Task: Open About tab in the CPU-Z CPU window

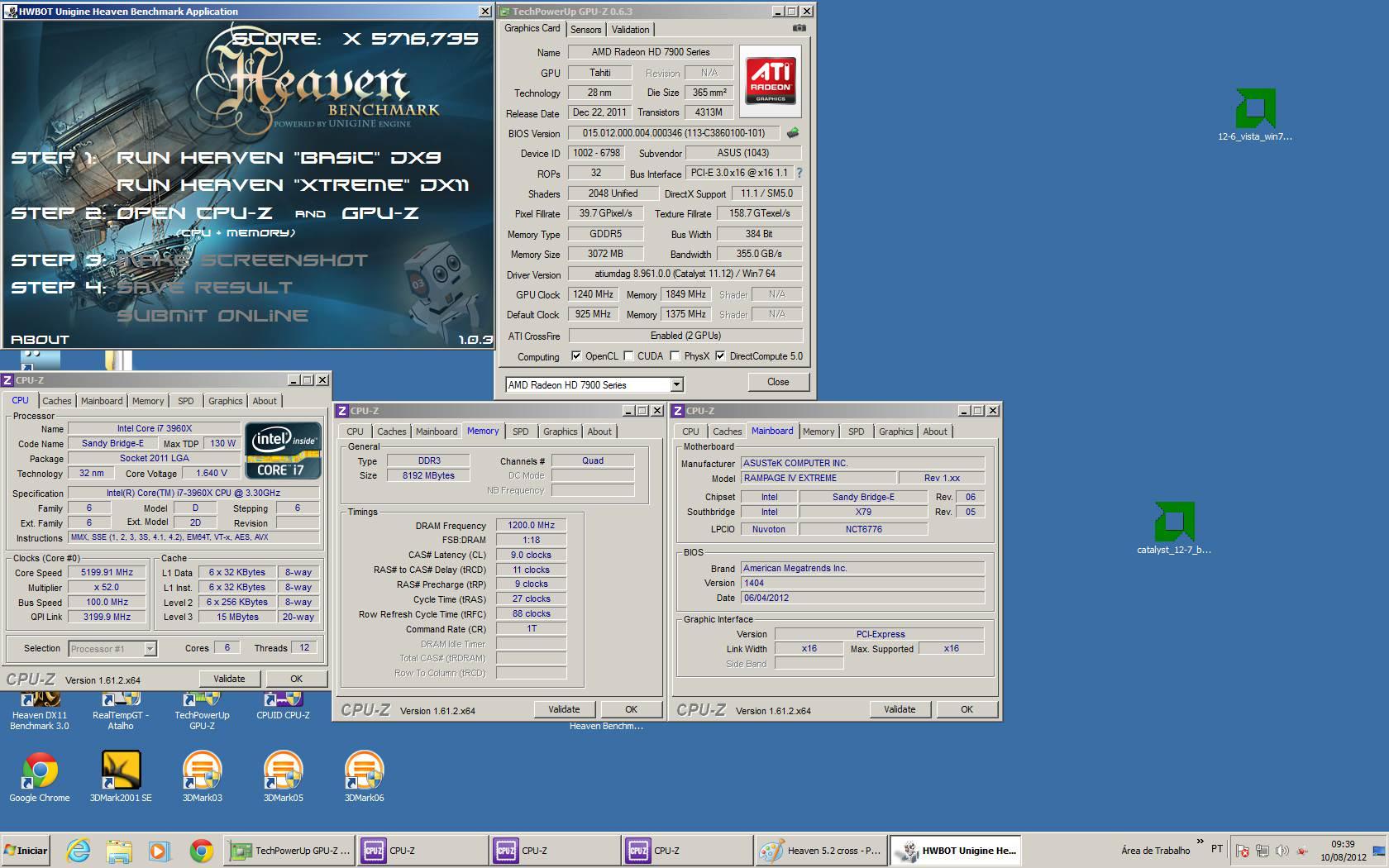Action: click(265, 401)
